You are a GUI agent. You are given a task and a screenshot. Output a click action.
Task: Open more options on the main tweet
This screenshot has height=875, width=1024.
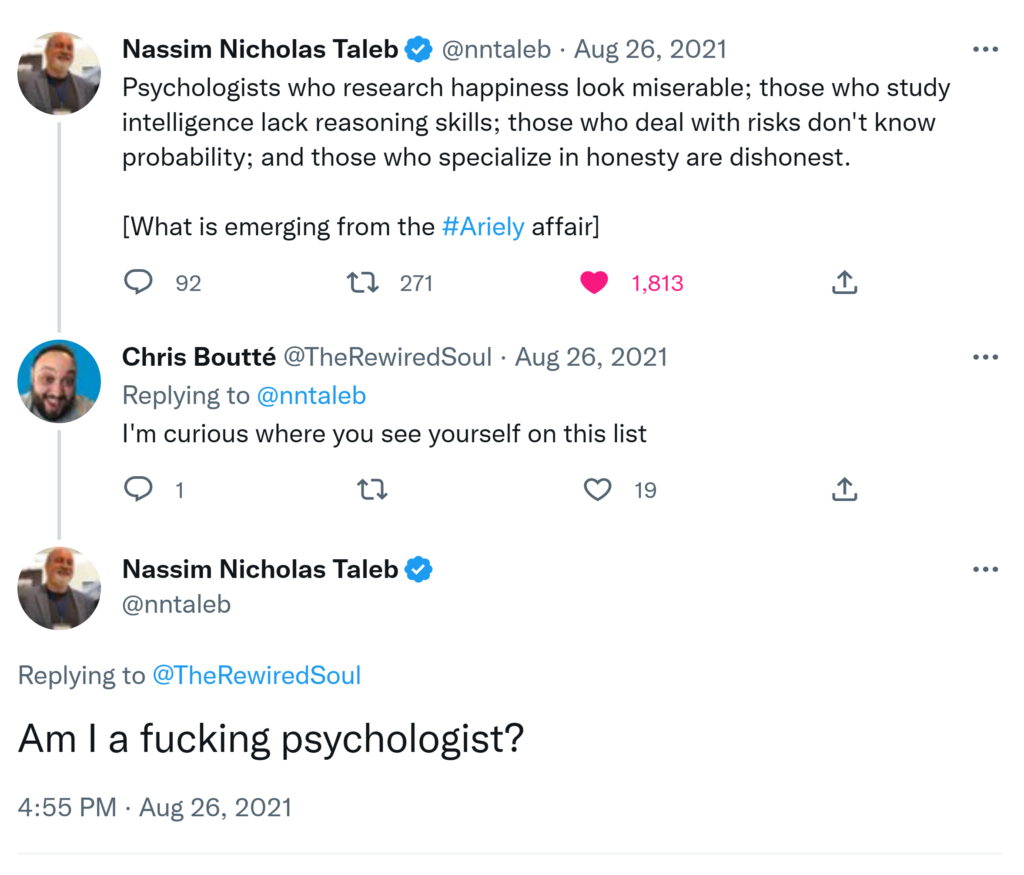click(x=985, y=570)
